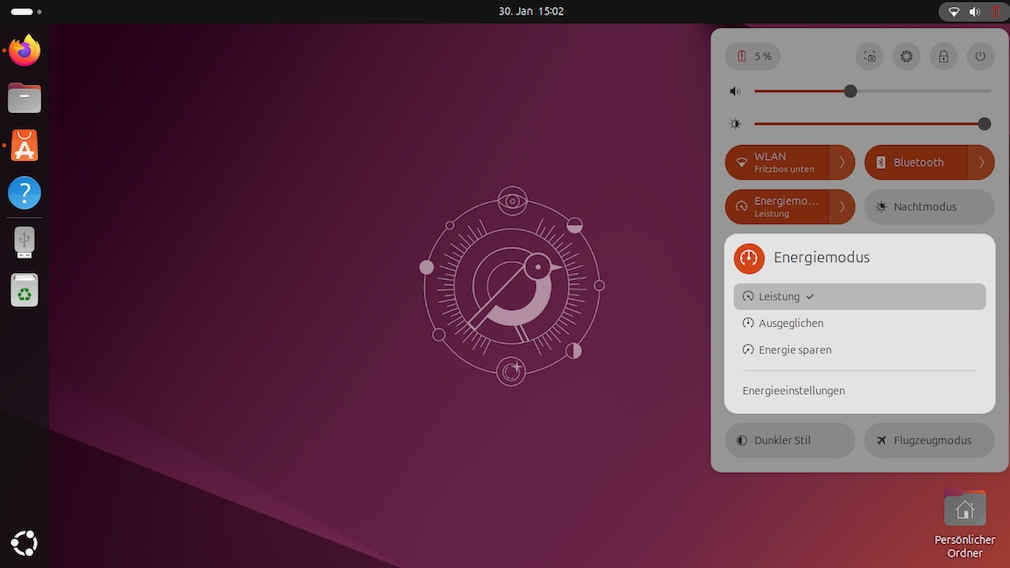
Task: Open the Files manager in dock
Action: point(25,98)
